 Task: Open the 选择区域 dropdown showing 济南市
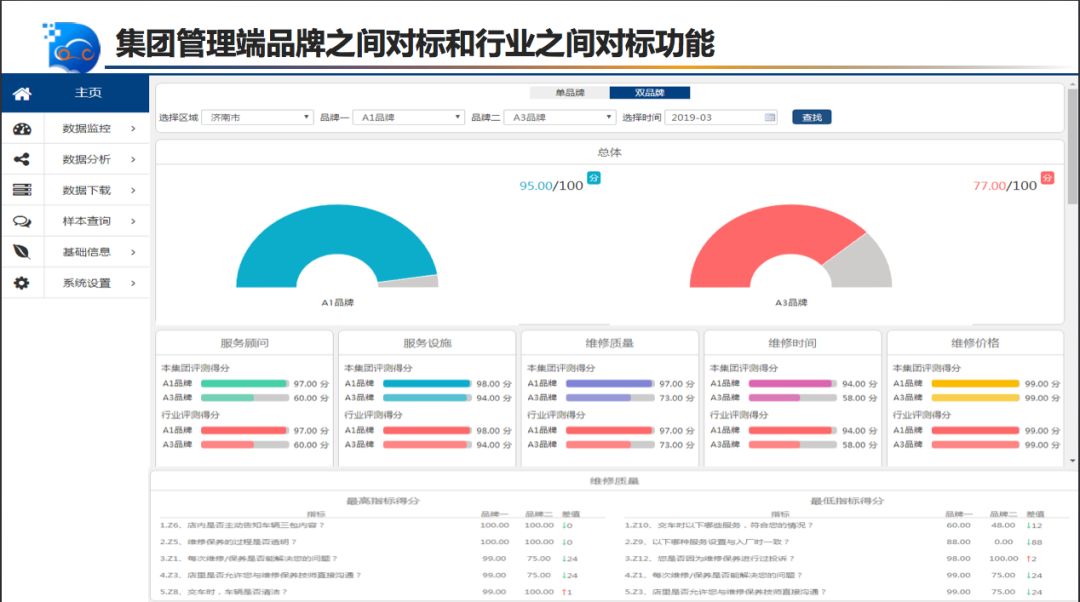coord(258,117)
